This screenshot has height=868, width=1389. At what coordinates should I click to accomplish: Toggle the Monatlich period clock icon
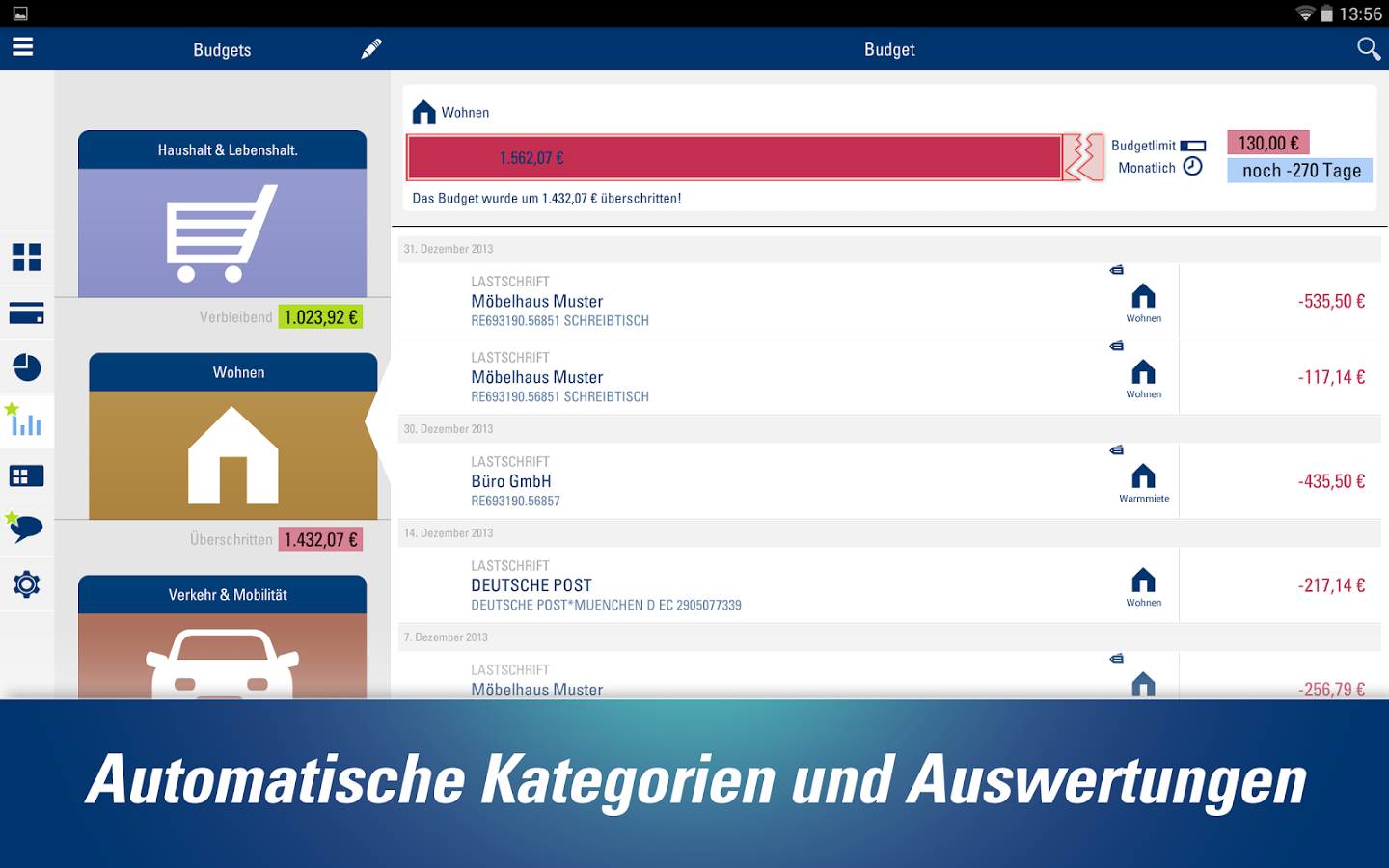click(x=1193, y=167)
